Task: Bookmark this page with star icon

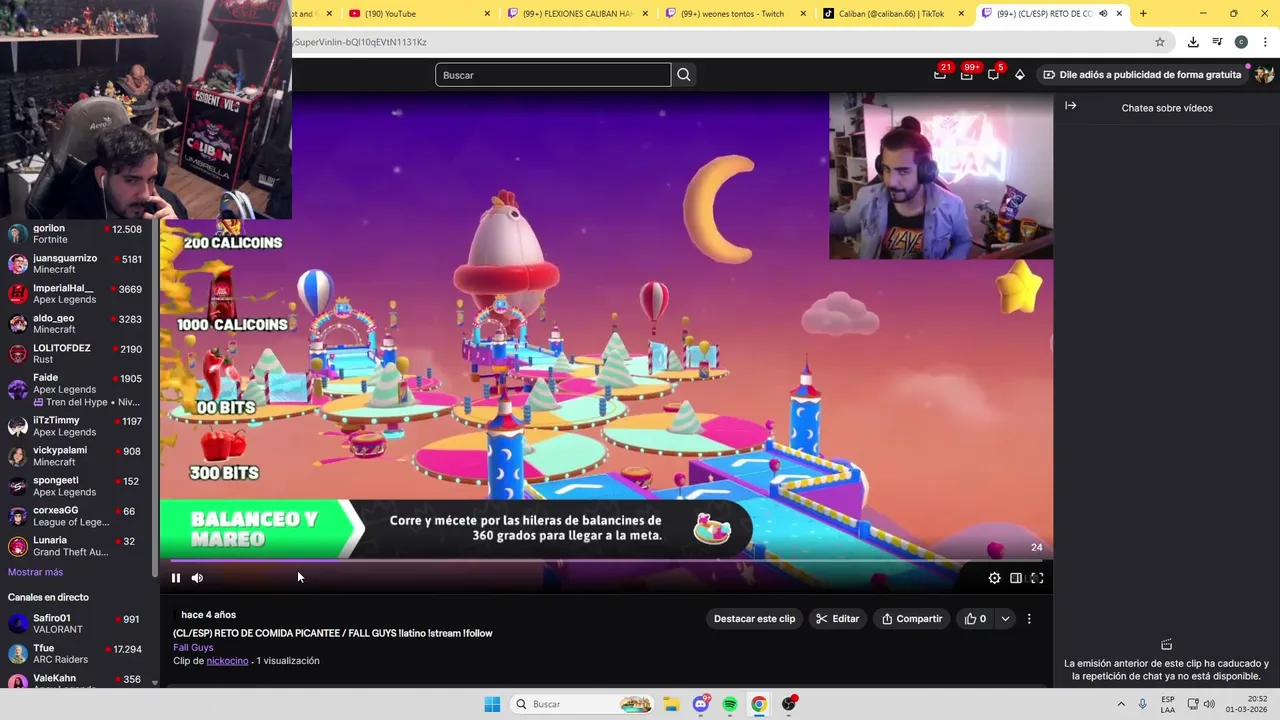Action: [x=1160, y=42]
